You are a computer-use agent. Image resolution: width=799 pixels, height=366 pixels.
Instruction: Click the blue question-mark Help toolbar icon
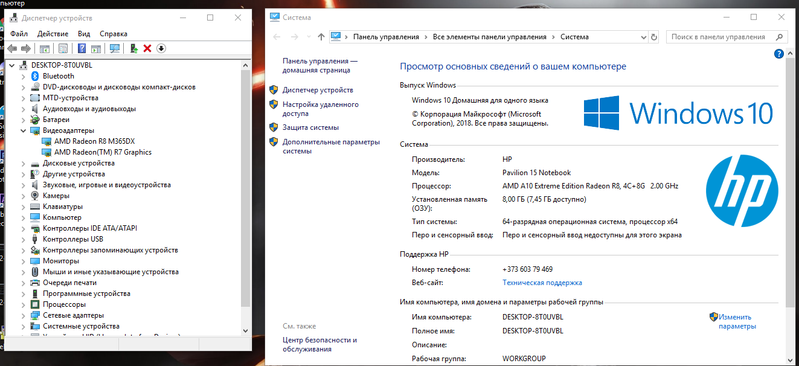coord(82,48)
